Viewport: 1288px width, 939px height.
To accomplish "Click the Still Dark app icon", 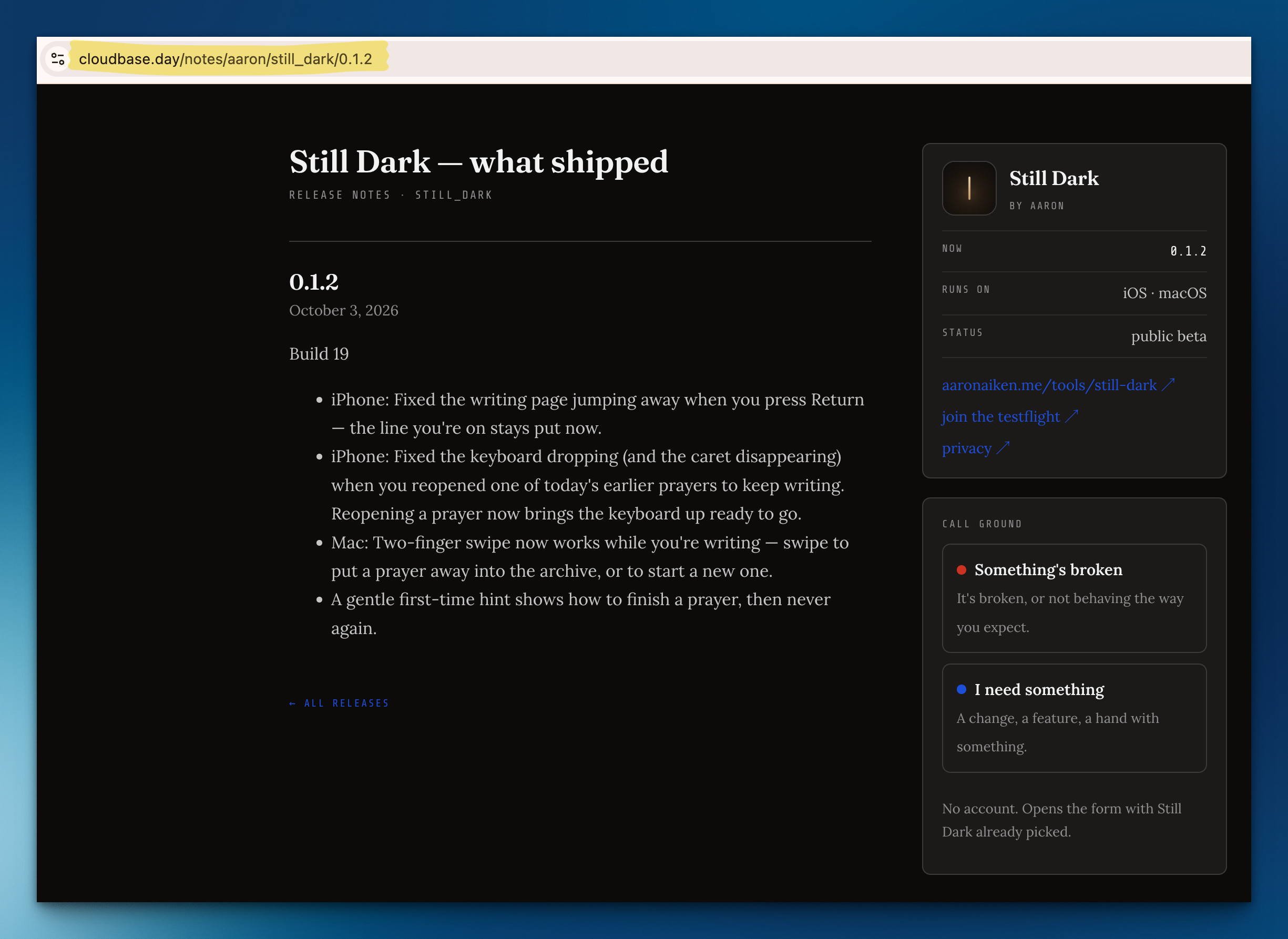I will 968,188.
